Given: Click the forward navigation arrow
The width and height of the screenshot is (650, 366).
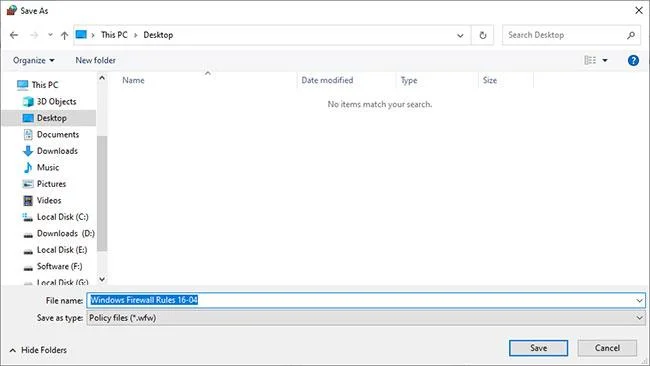Looking at the screenshot, I should [x=34, y=35].
